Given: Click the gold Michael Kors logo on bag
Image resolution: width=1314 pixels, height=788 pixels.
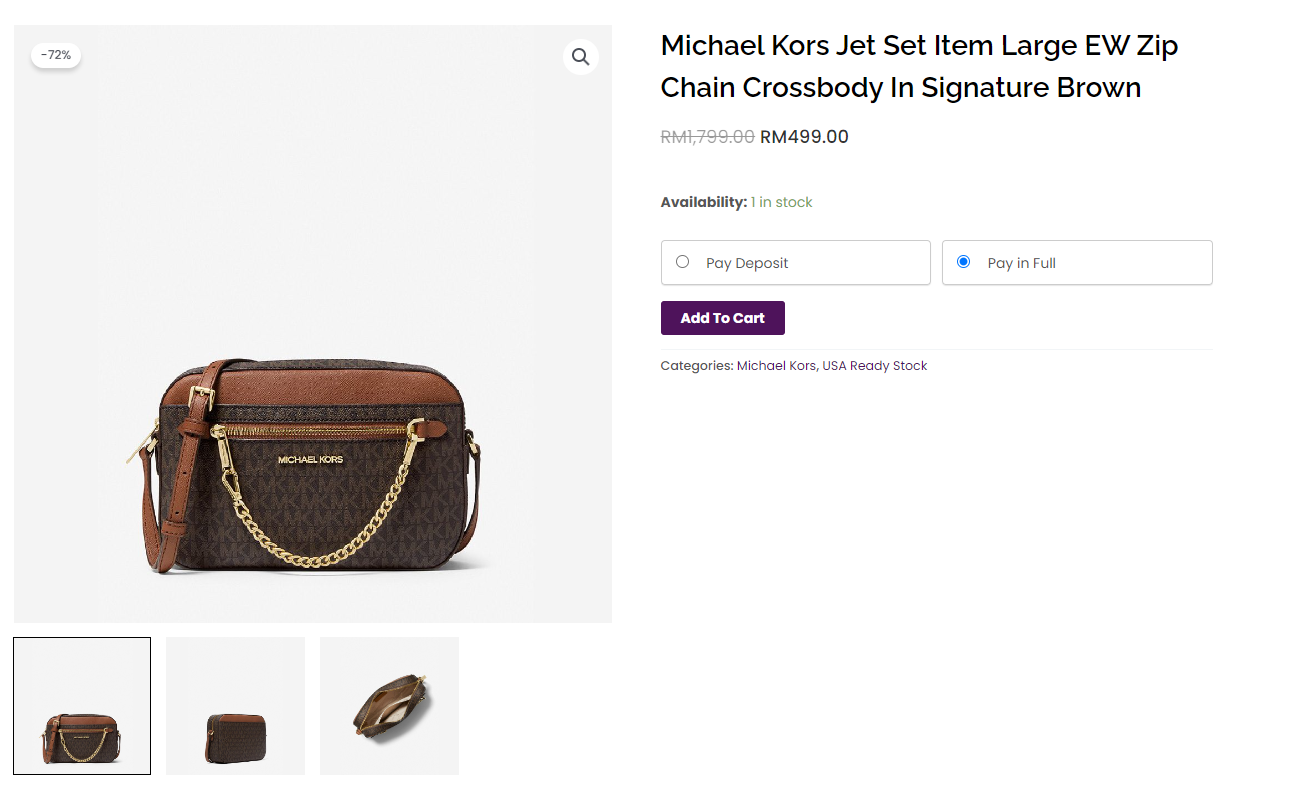Looking at the screenshot, I should pos(310,460).
